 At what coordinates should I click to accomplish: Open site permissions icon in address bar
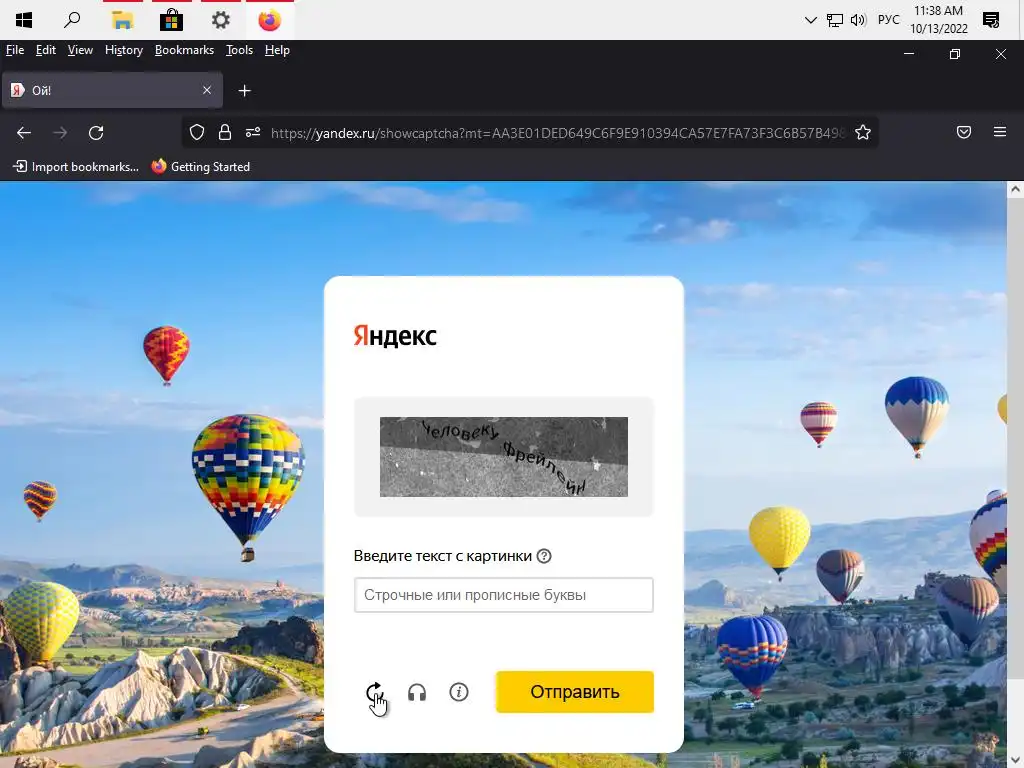[253, 133]
